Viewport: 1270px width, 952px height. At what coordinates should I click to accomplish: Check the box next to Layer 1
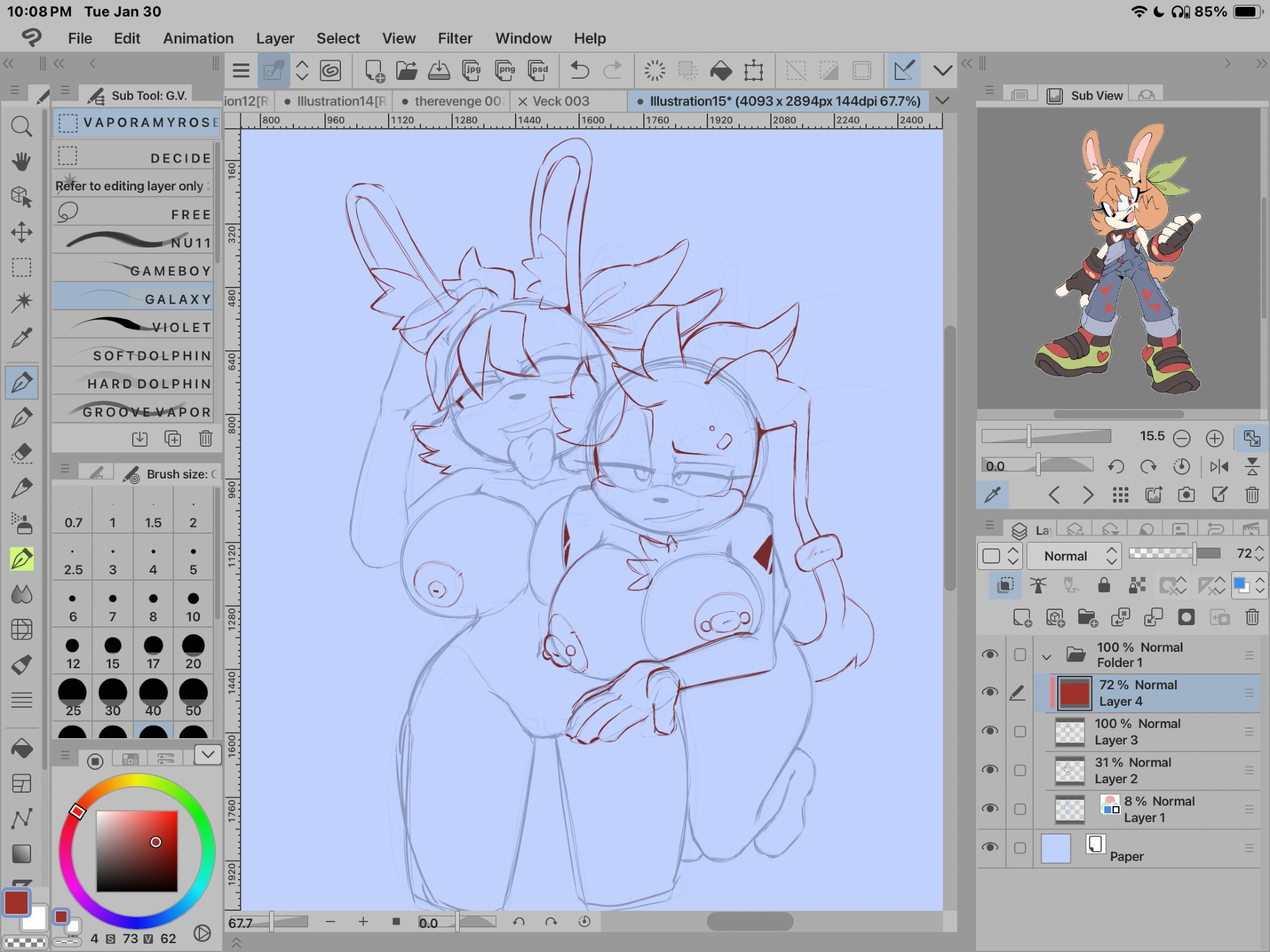click(1020, 809)
